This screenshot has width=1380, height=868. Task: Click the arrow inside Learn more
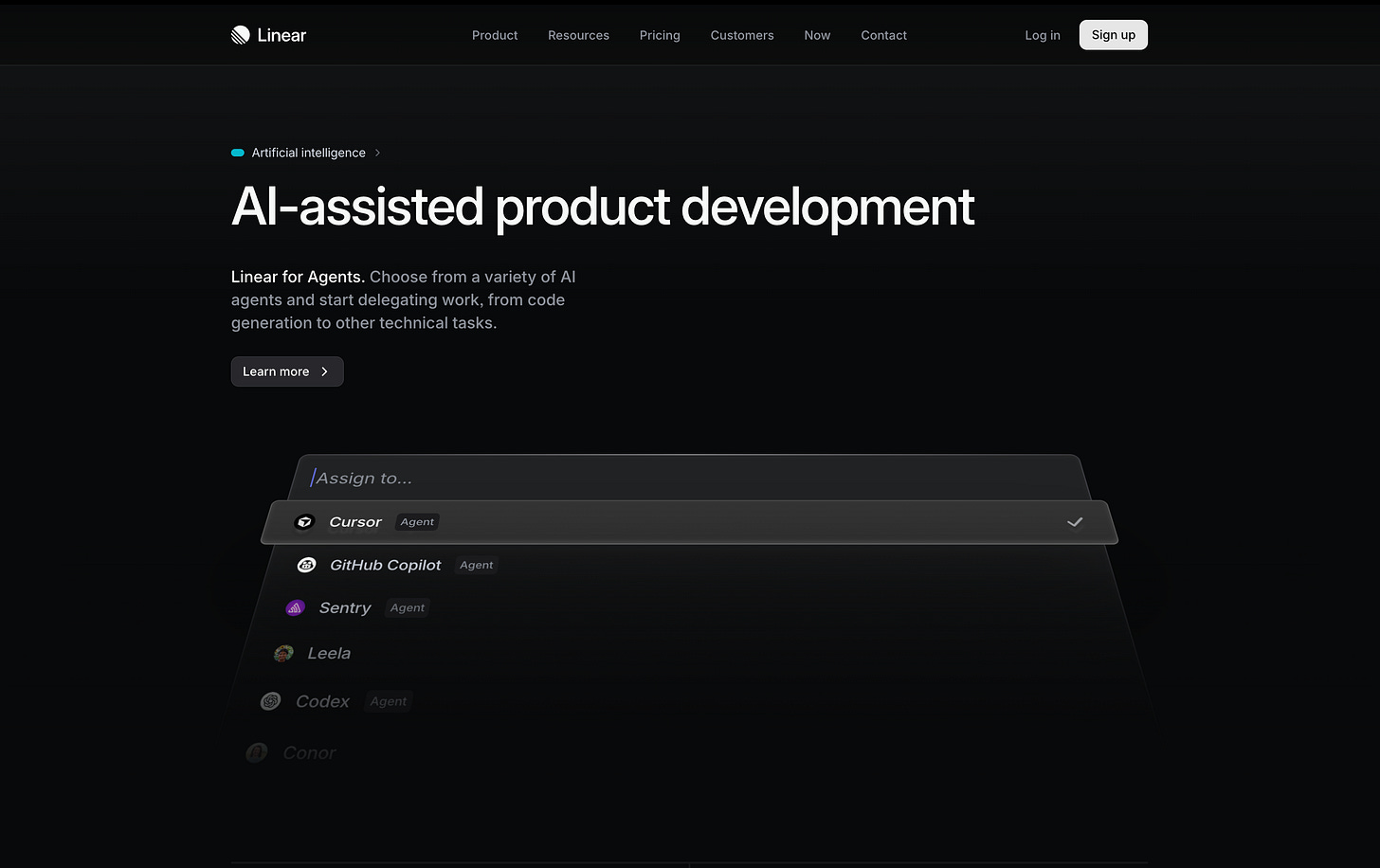pyautogui.click(x=324, y=371)
